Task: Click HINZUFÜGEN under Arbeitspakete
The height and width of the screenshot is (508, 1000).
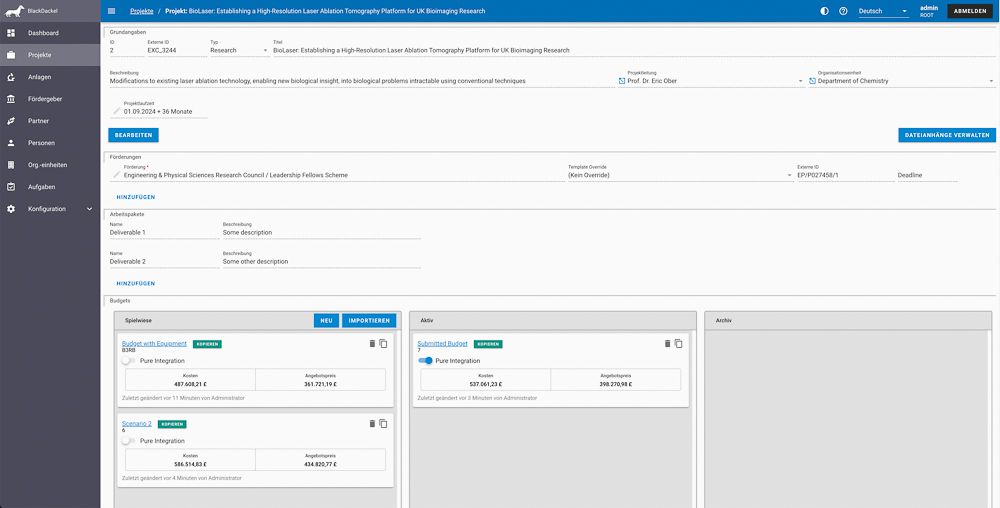Action: tap(135, 284)
